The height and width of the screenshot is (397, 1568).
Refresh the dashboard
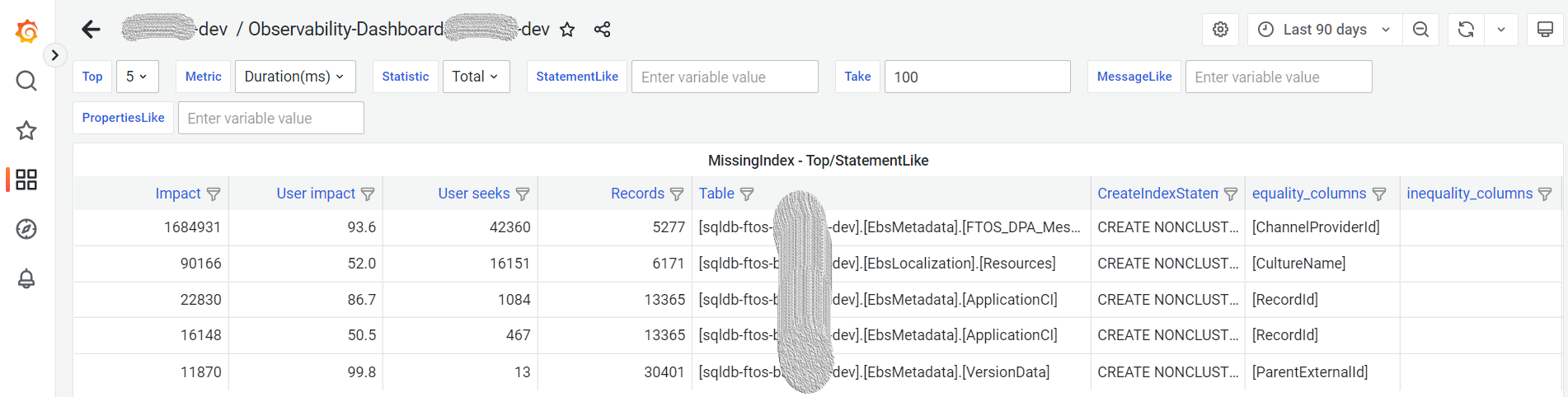point(1466,30)
